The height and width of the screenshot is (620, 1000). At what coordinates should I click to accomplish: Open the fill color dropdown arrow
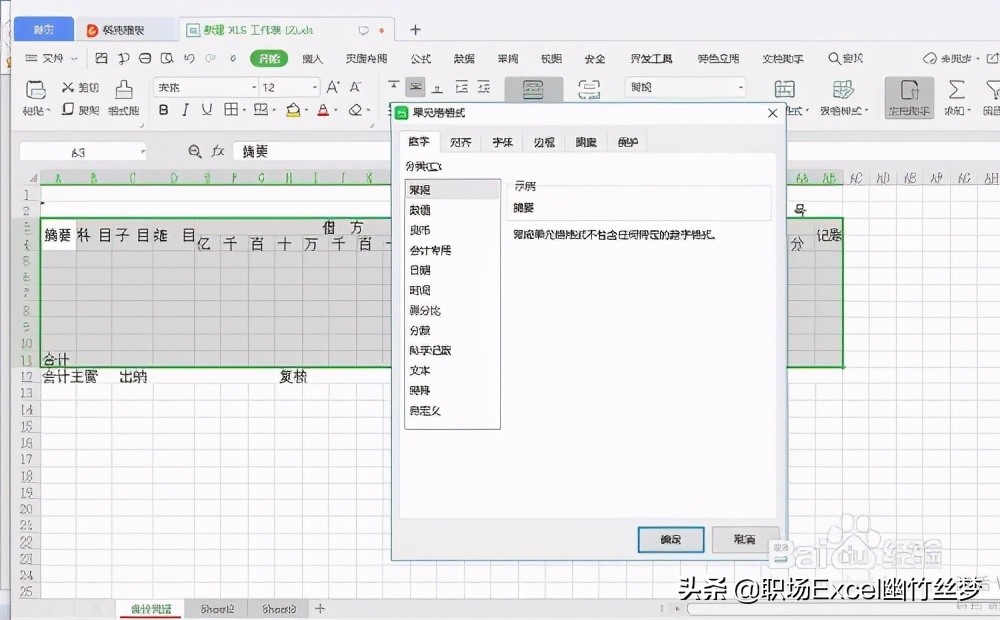307,110
